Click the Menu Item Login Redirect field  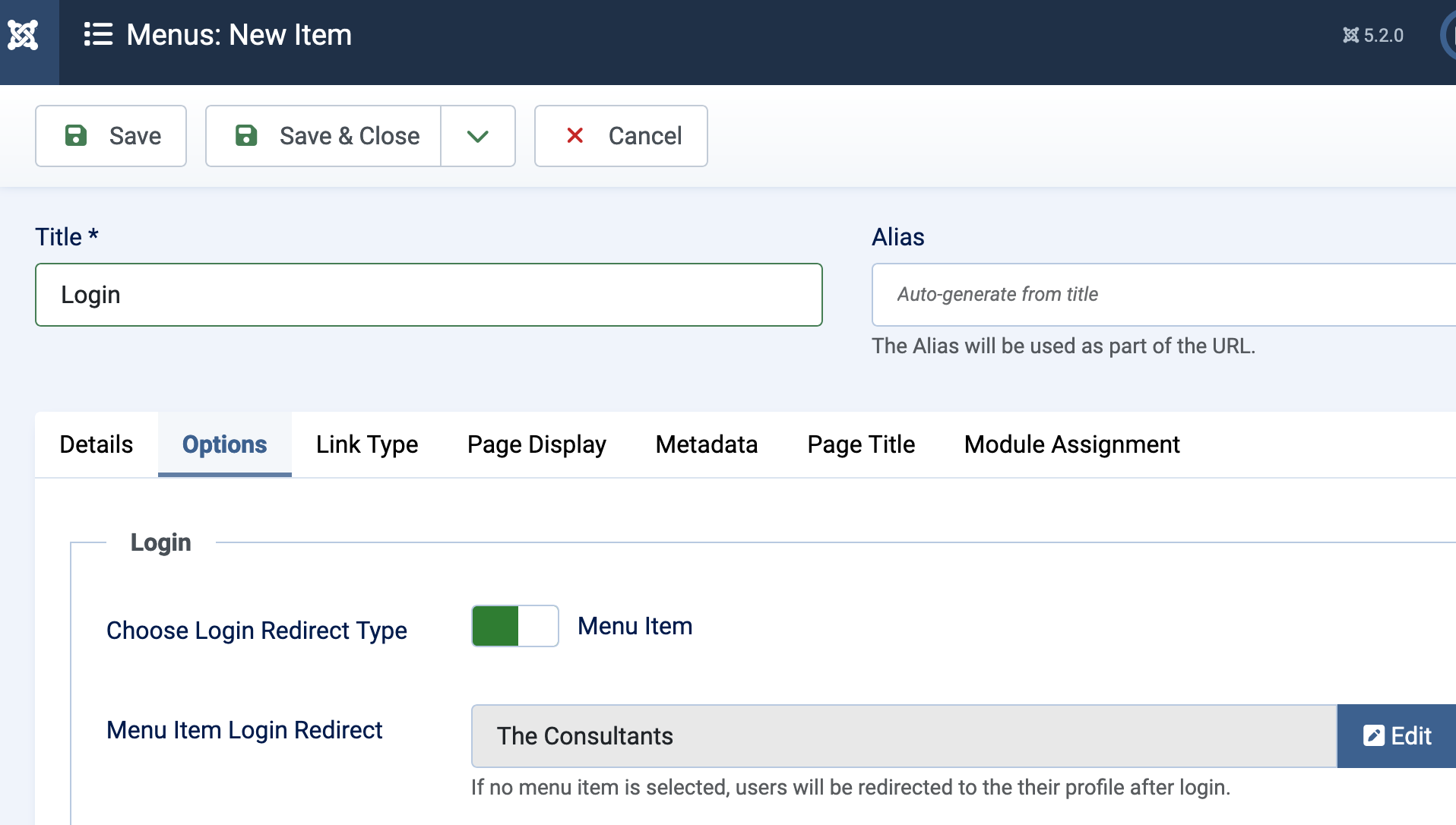(903, 735)
